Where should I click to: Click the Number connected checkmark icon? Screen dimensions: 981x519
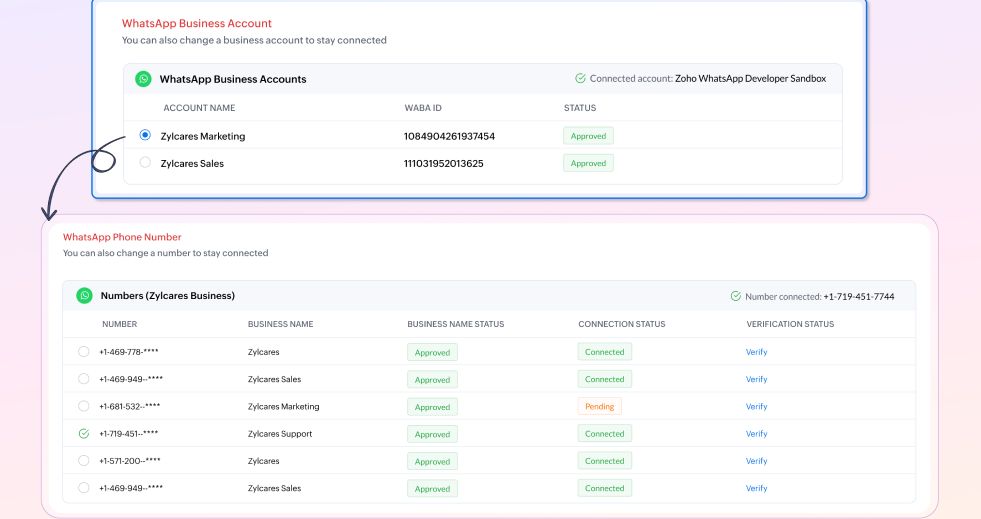pyautogui.click(x=736, y=296)
